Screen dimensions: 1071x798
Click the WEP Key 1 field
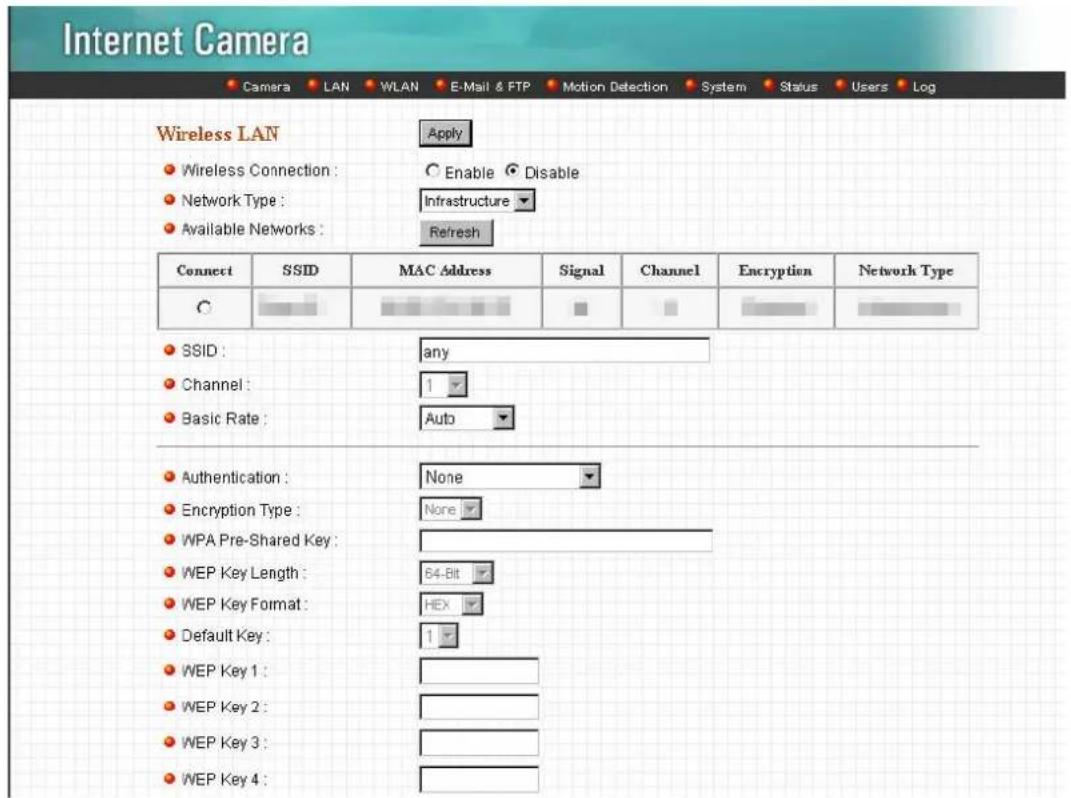(479, 671)
